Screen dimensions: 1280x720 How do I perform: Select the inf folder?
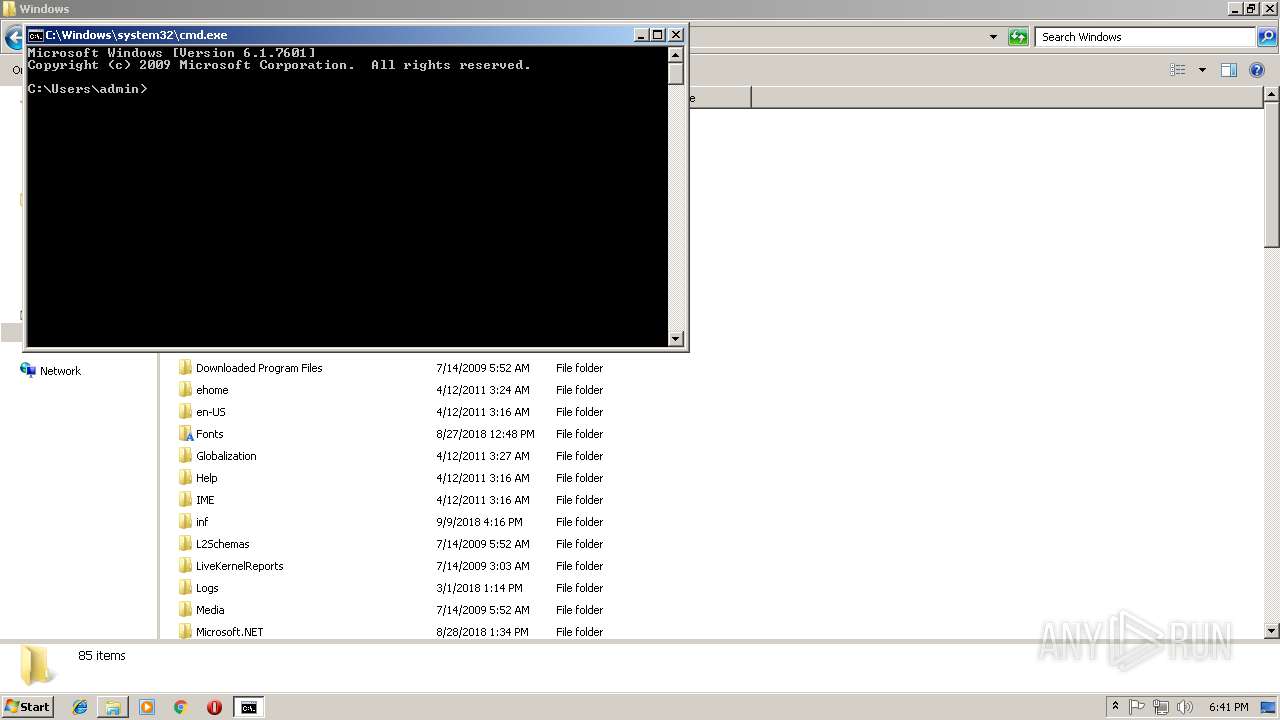coord(202,522)
